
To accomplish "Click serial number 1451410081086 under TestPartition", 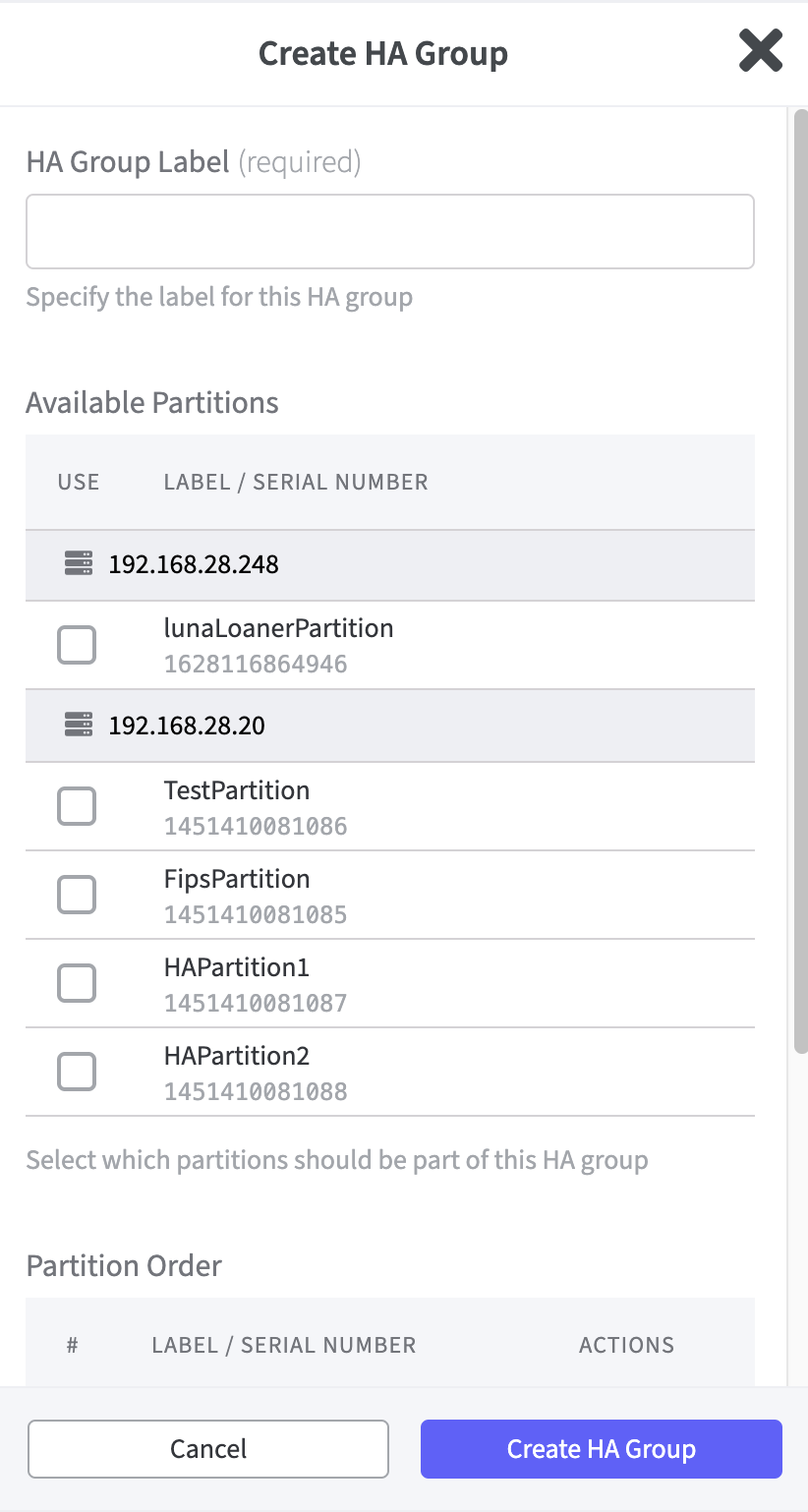I will (255, 826).
